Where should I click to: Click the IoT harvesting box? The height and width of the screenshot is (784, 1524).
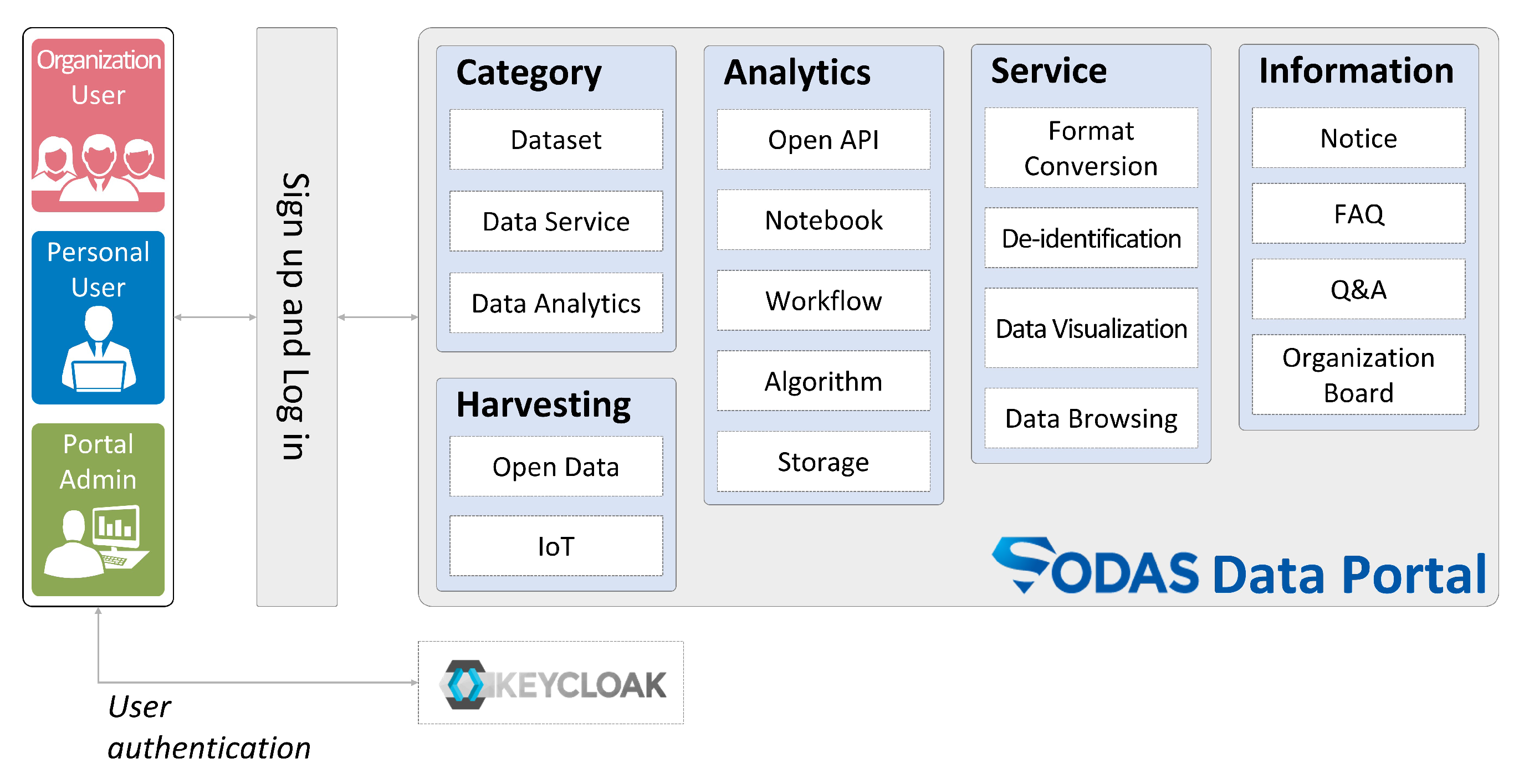555,546
